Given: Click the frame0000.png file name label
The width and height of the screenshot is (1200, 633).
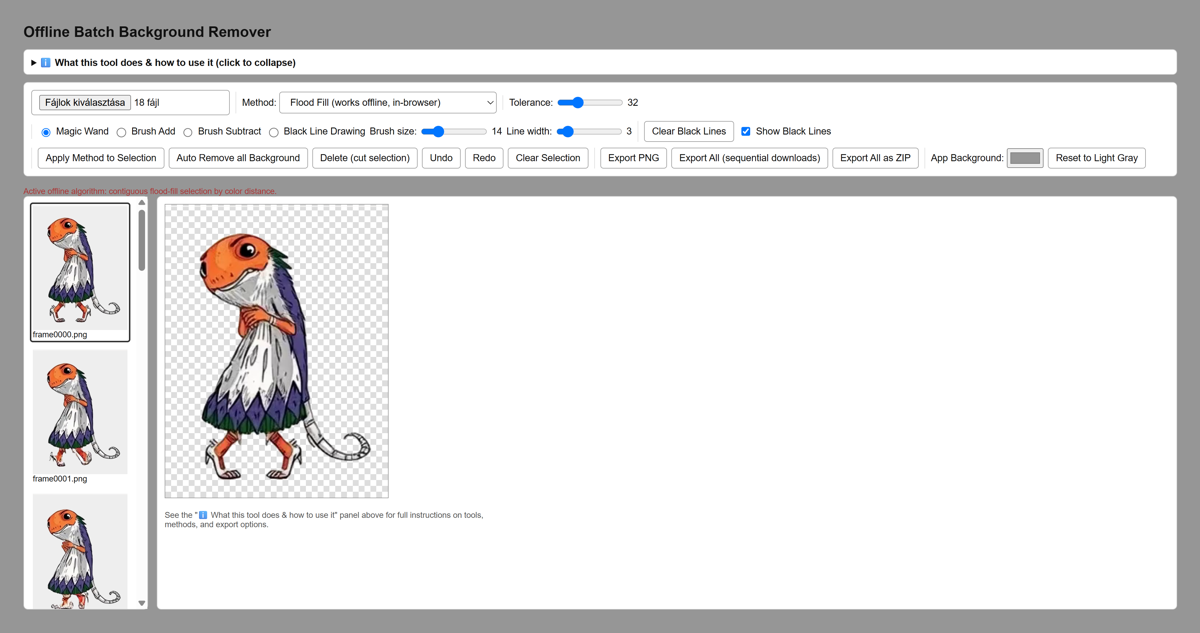Looking at the screenshot, I should click(60, 335).
